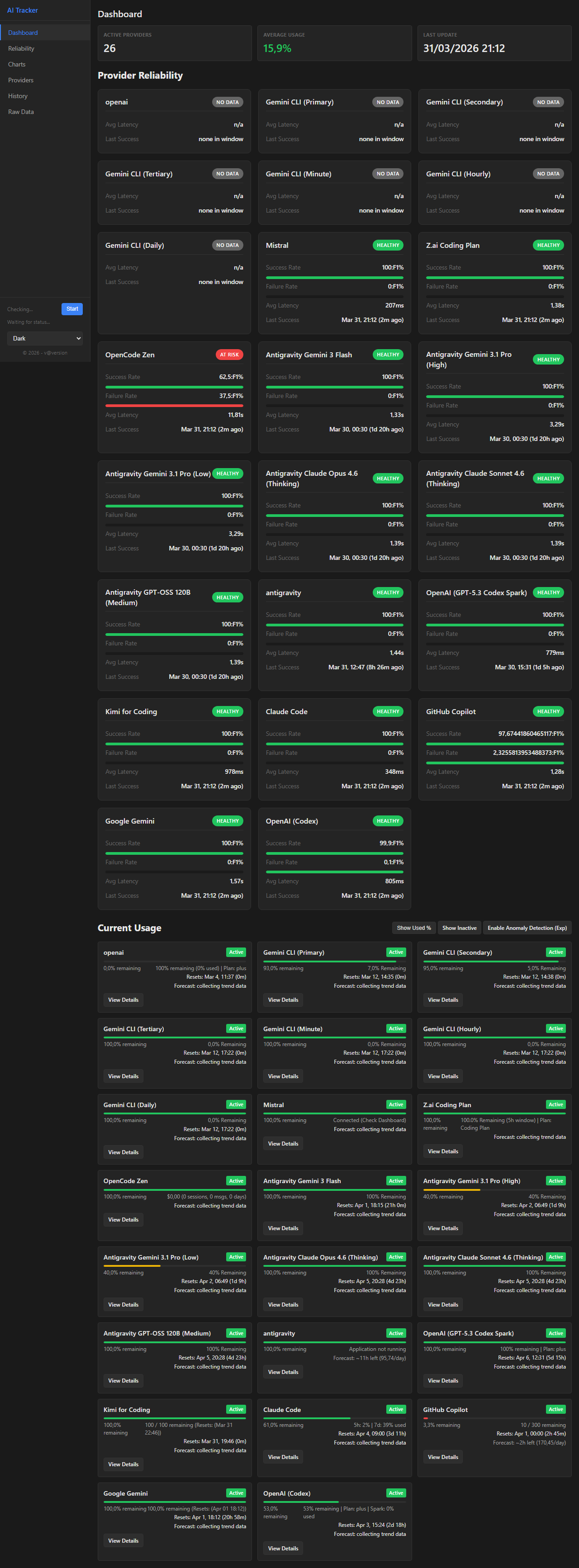View Details for Antigravity Gemini 3 Flash
This screenshot has height=1568, width=579.
[x=283, y=1228]
